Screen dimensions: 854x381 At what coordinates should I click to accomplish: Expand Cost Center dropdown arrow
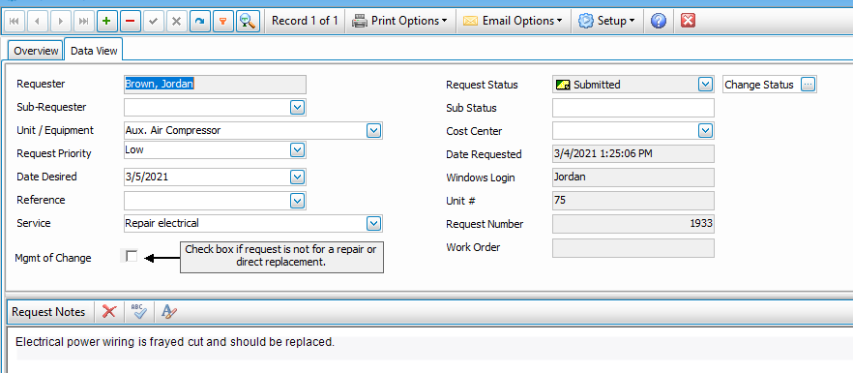[705, 131]
